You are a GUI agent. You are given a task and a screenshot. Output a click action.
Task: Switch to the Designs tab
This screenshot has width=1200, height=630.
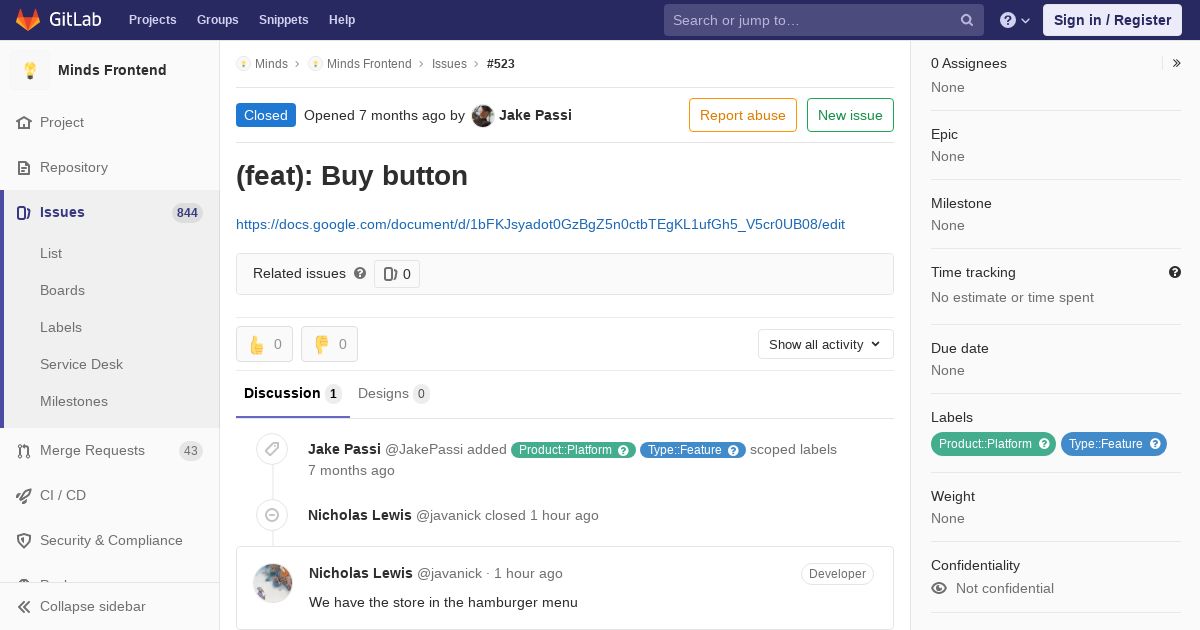pos(394,394)
